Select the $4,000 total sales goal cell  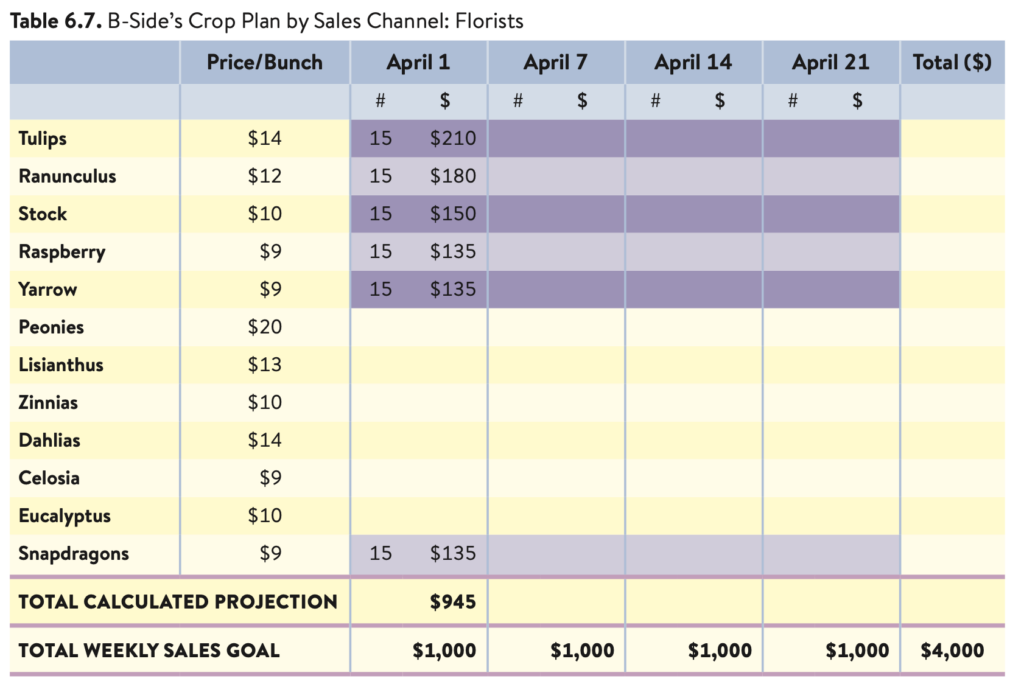click(952, 651)
